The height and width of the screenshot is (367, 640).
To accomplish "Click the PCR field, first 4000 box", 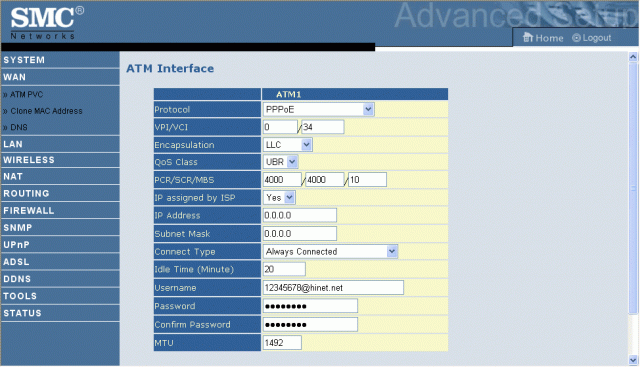I will click(282, 180).
